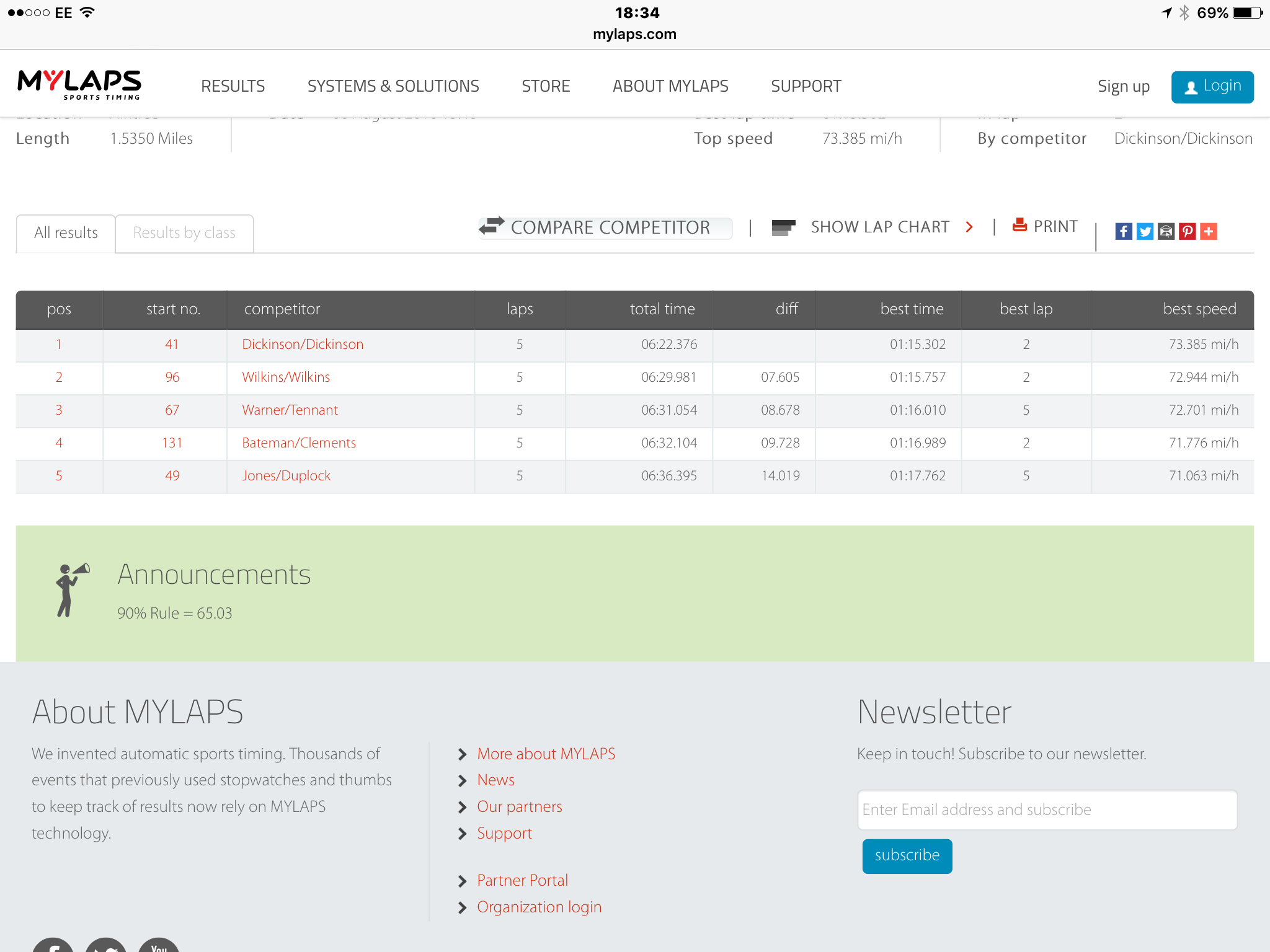This screenshot has height=952, width=1270.
Task: Select the All results tab
Action: 66,233
